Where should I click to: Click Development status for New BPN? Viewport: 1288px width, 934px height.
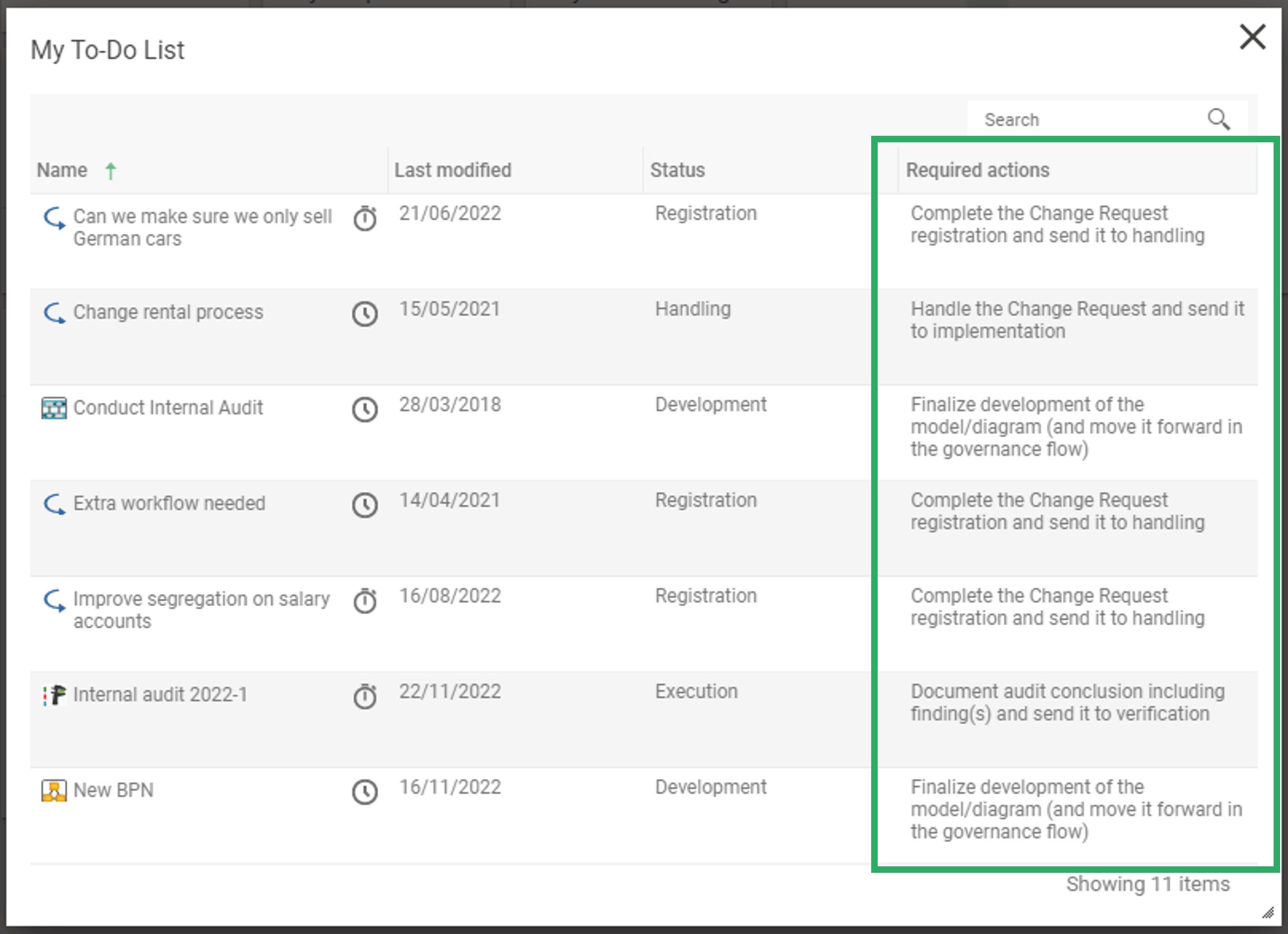coord(710,787)
